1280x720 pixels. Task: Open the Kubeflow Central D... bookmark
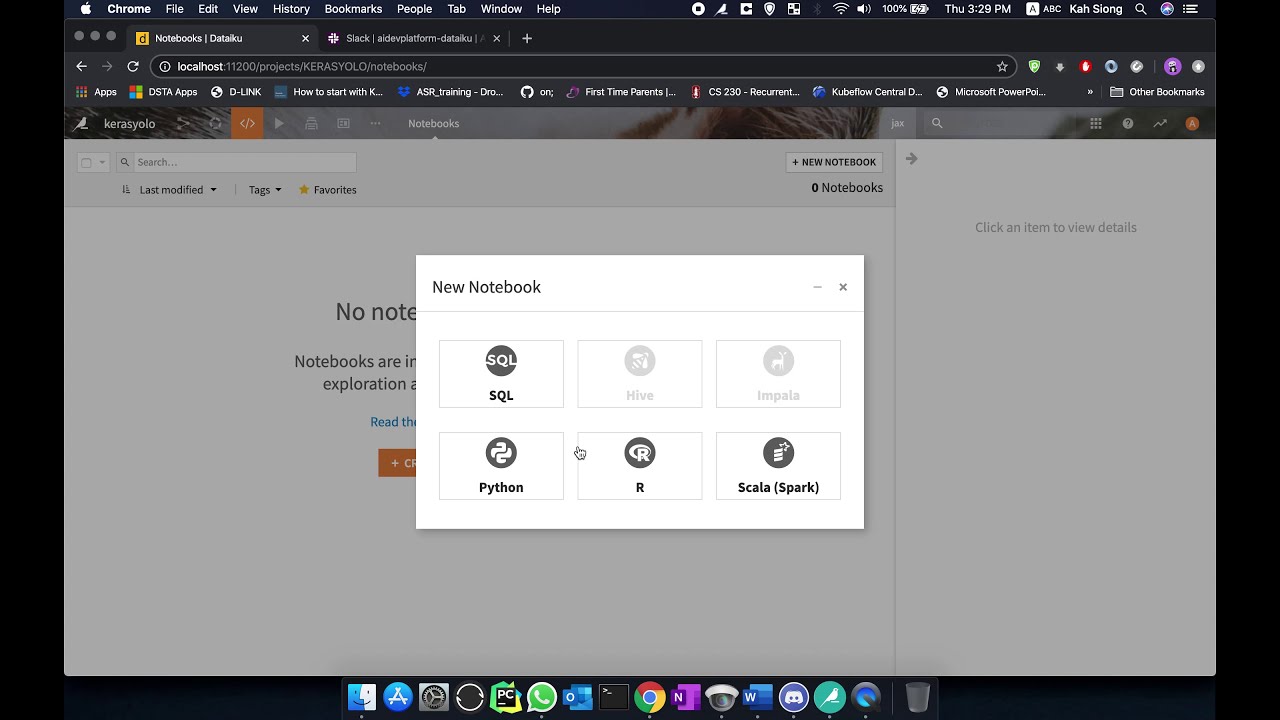click(868, 92)
